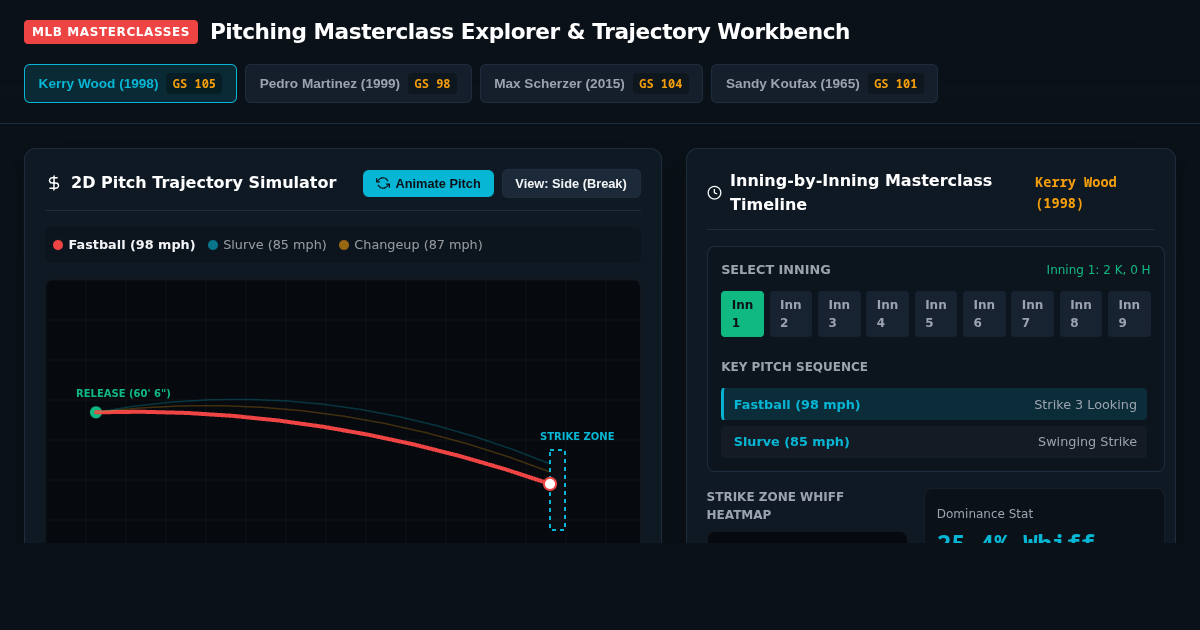Click the 'RELEASE (60' 6")' label
Viewport: 1200px width, 630px height.
(x=123, y=394)
